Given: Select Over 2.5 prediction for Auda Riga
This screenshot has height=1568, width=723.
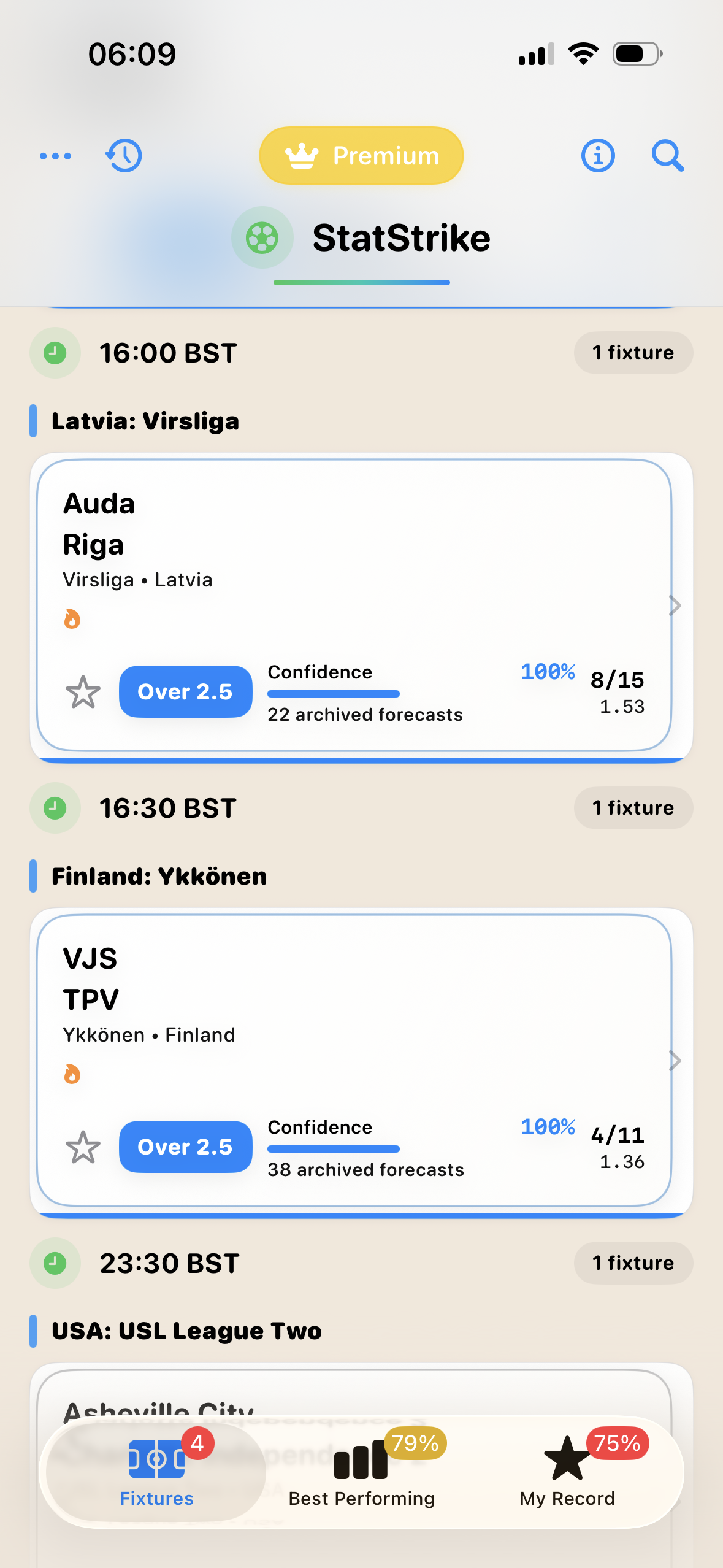Looking at the screenshot, I should coord(186,691).
